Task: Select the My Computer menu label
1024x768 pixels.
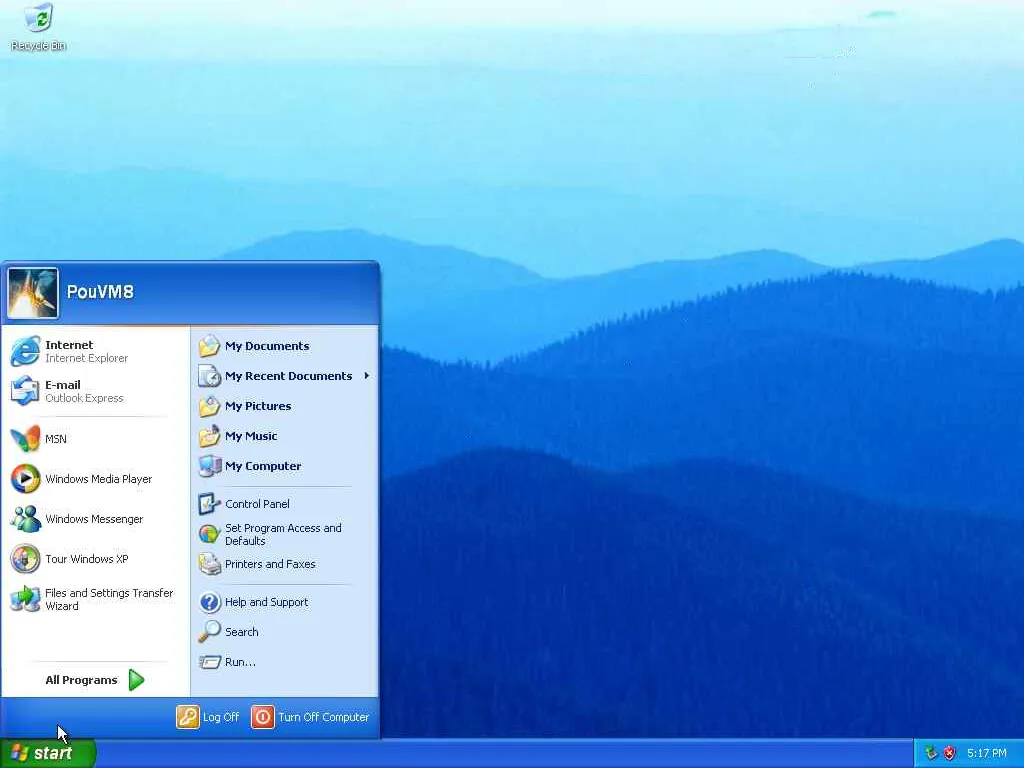Action: [x=263, y=466]
